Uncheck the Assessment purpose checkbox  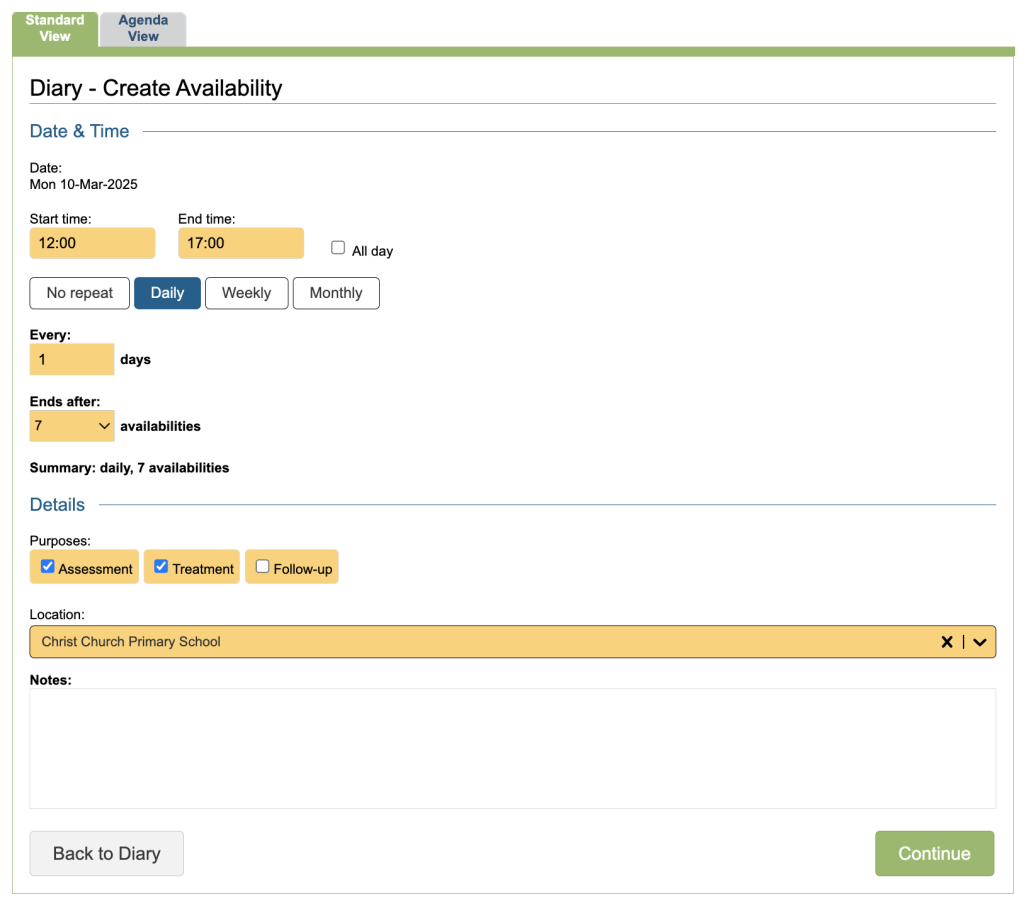point(47,566)
